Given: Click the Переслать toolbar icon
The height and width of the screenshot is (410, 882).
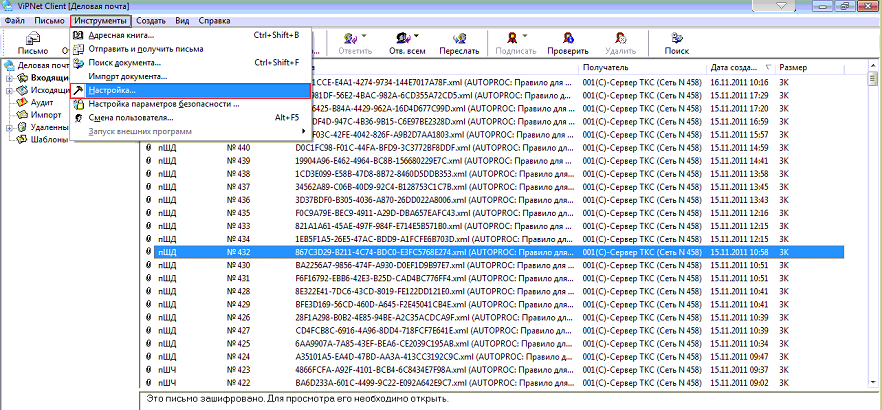Looking at the screenshot, I should point(460,38).
